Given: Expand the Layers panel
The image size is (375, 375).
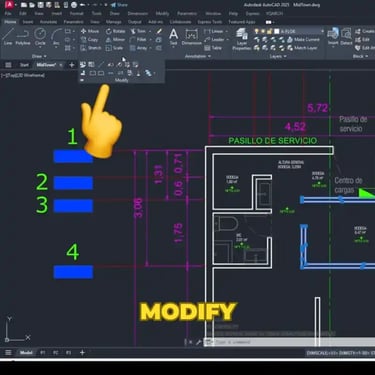Looking at the screenshot, I should tap(278, 56).
